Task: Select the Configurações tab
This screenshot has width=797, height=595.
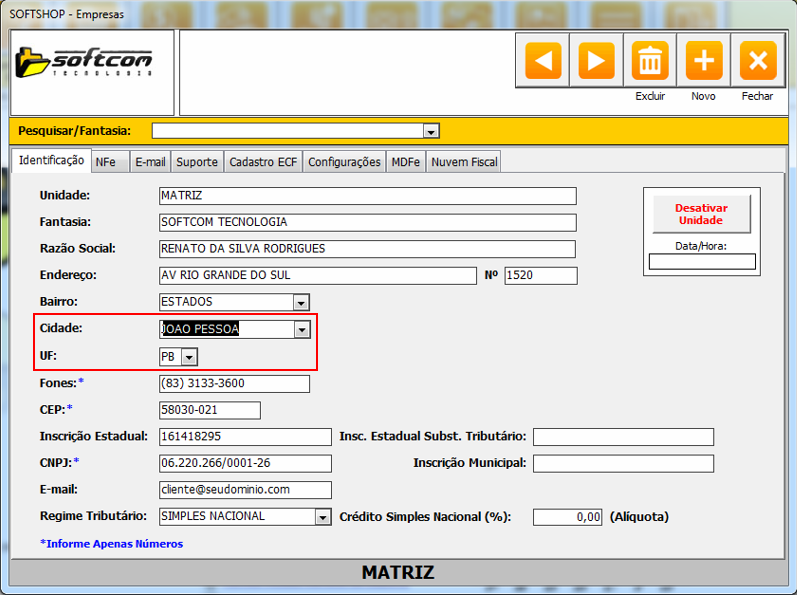Action: (x=344, y=162)
